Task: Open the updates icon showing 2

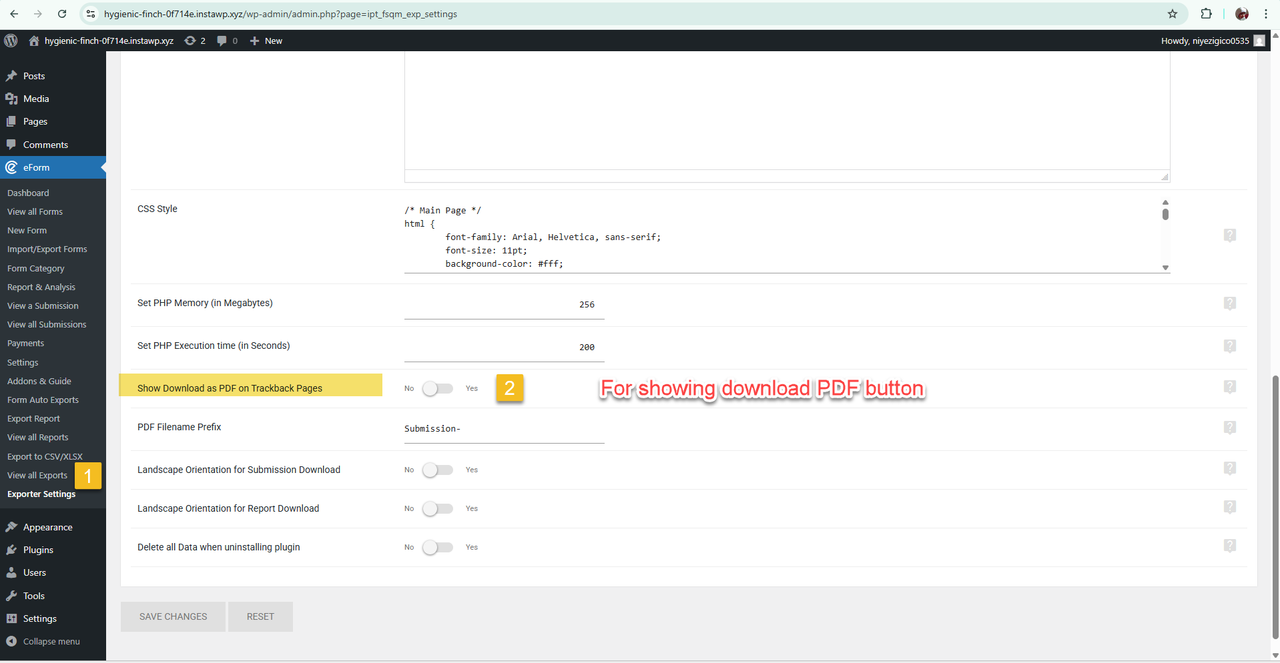Action: point(195,40)
